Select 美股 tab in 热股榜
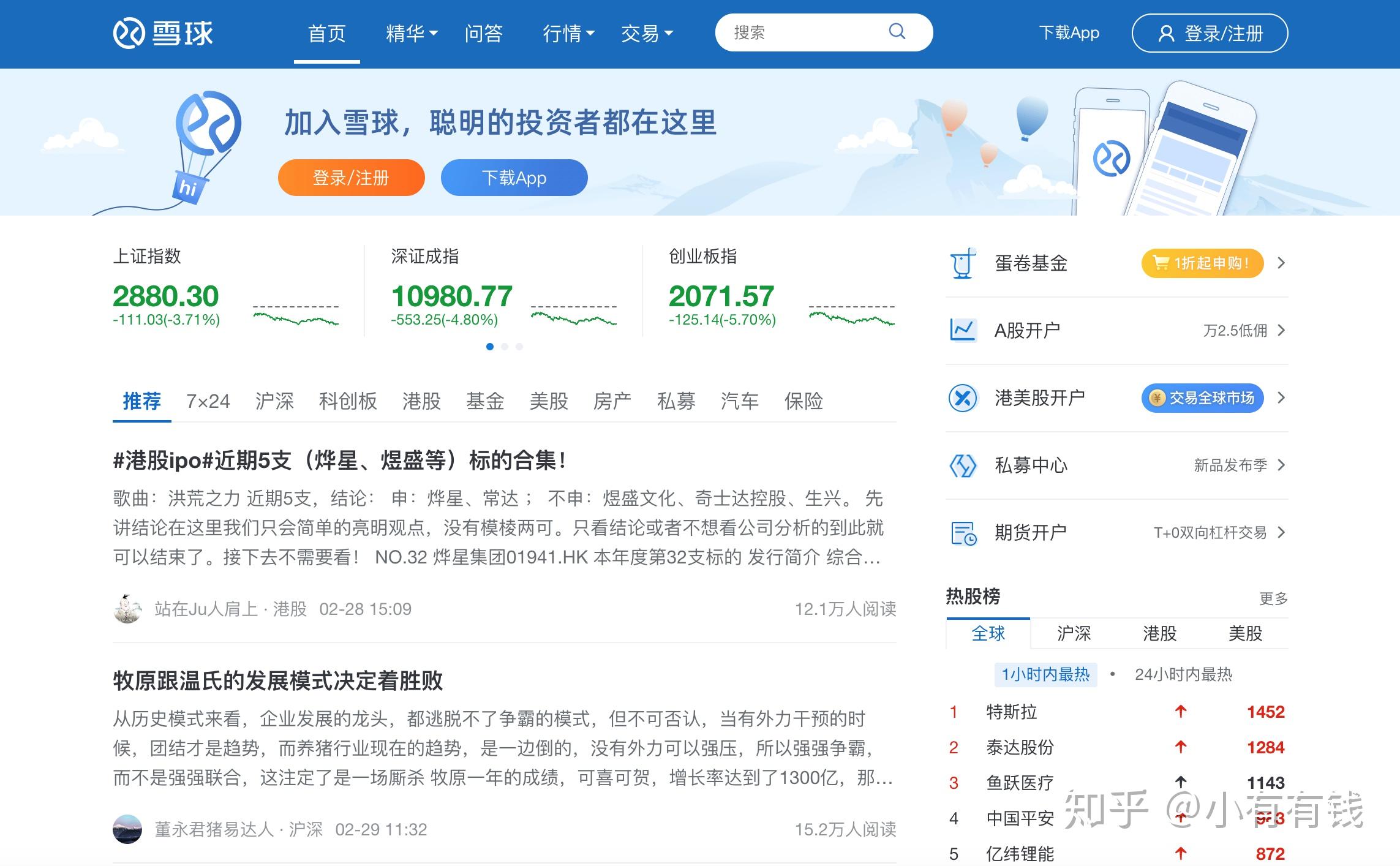Viewport: 1400px width, 866px height. (x=1246, y=633)
